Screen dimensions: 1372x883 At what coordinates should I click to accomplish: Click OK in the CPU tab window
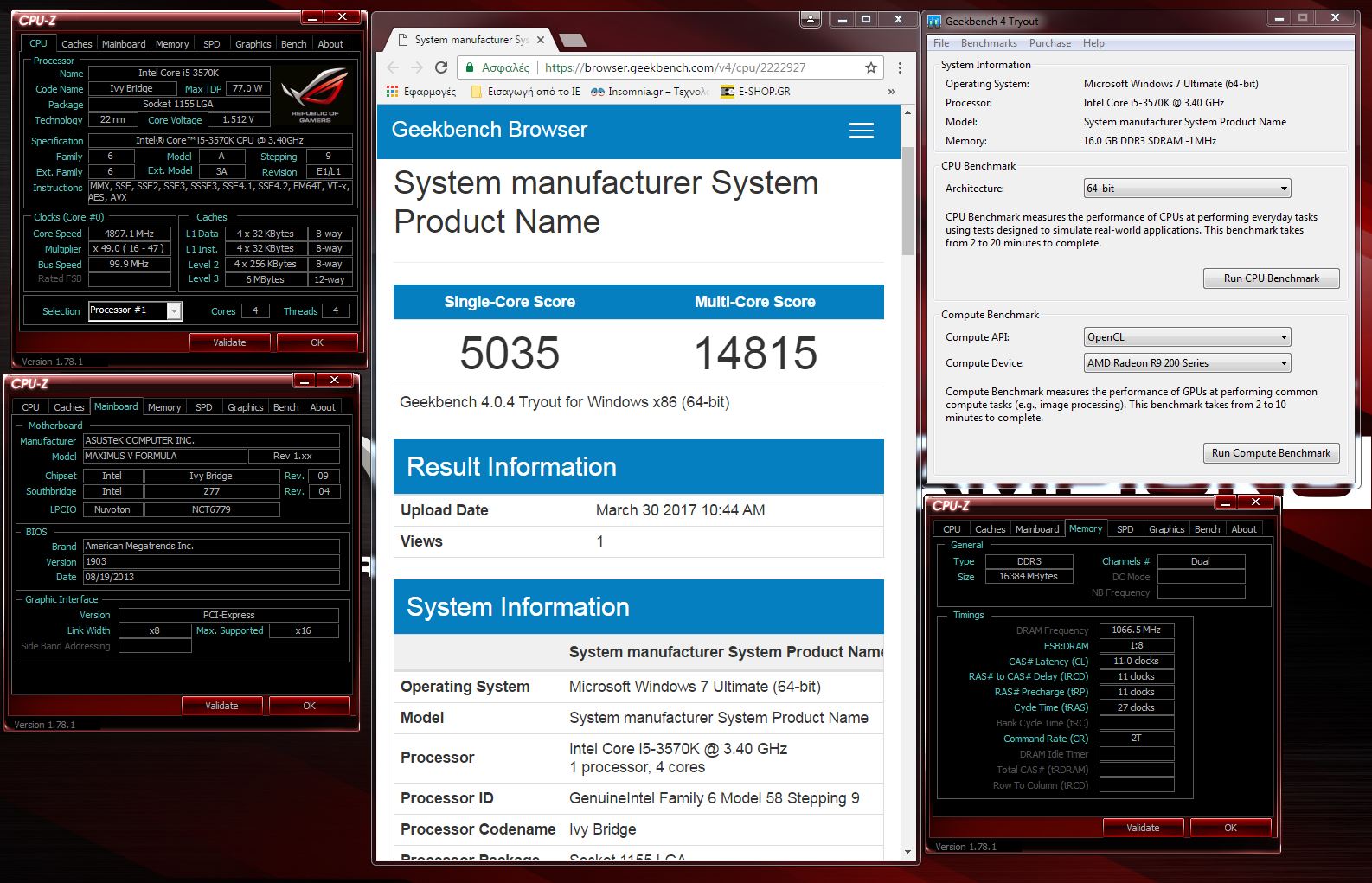pos(317,343)
